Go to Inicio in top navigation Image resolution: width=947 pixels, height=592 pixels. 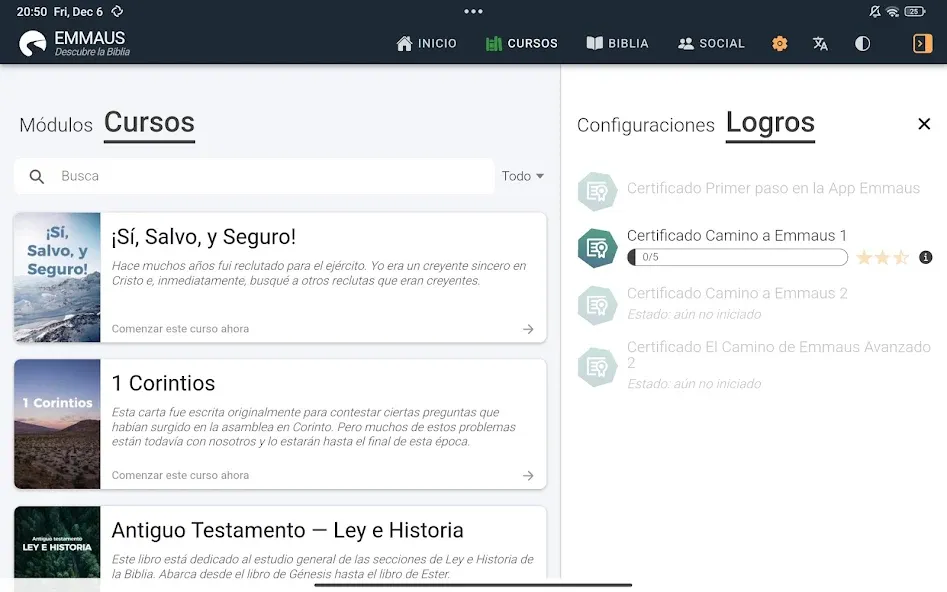[x=426, y=43]
